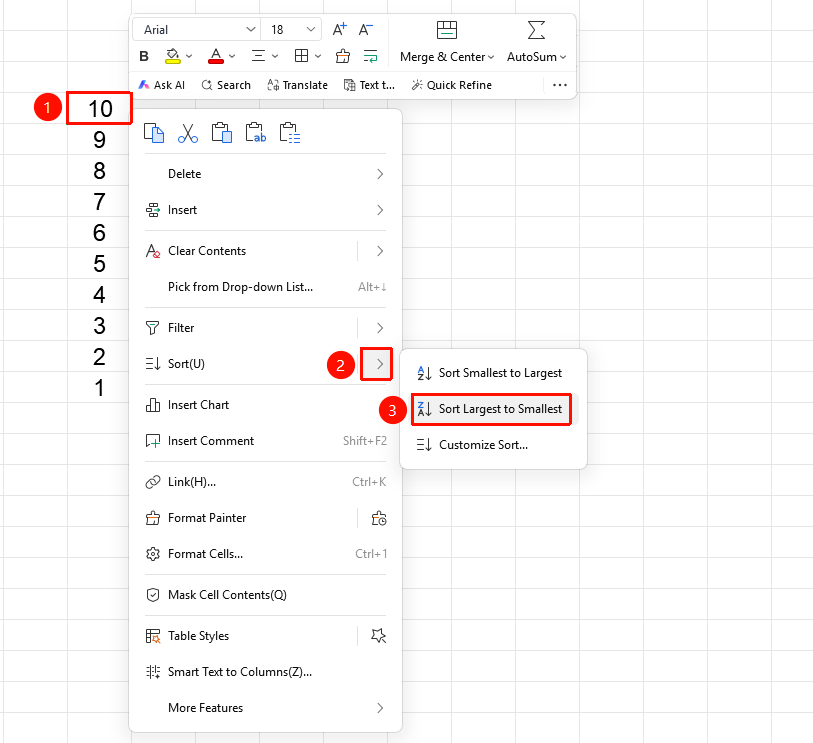Apply the yellow fill color button
The height and width of the screenshot is (743, 813).
tap(173, 56)
